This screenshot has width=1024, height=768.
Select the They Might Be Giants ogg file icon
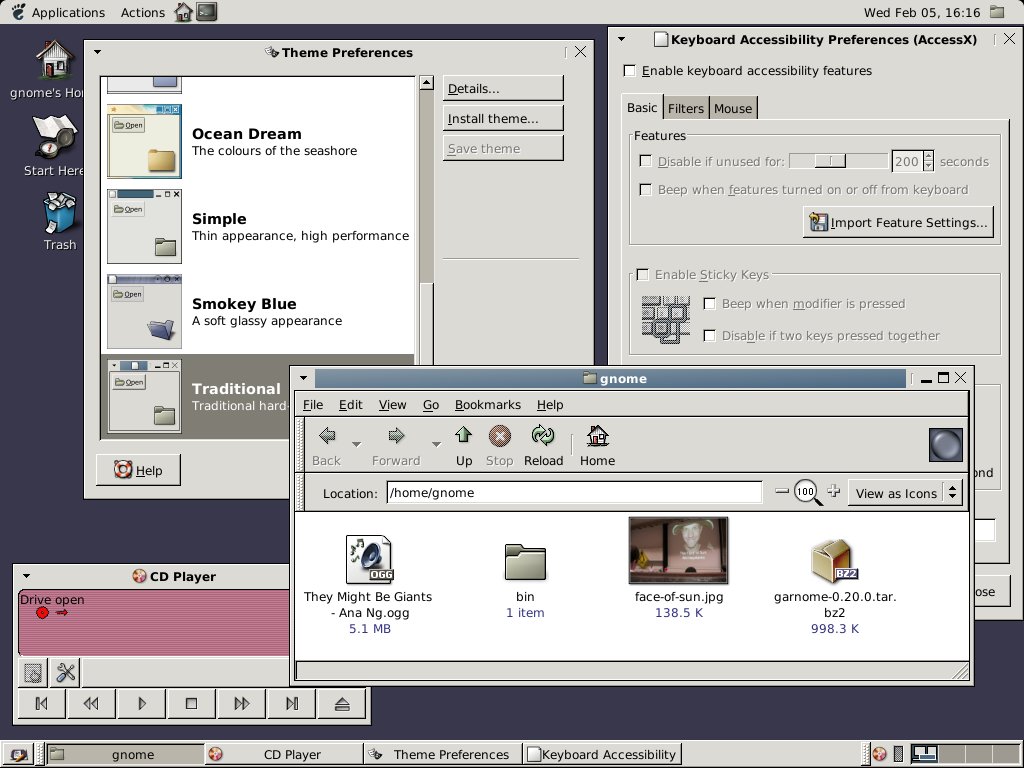tap(370, 558)
